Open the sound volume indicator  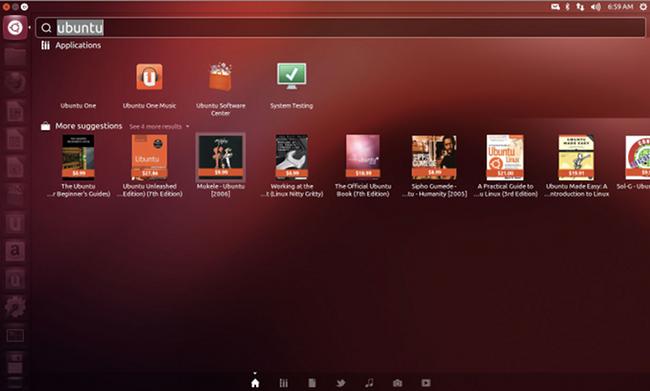point(596,7)
